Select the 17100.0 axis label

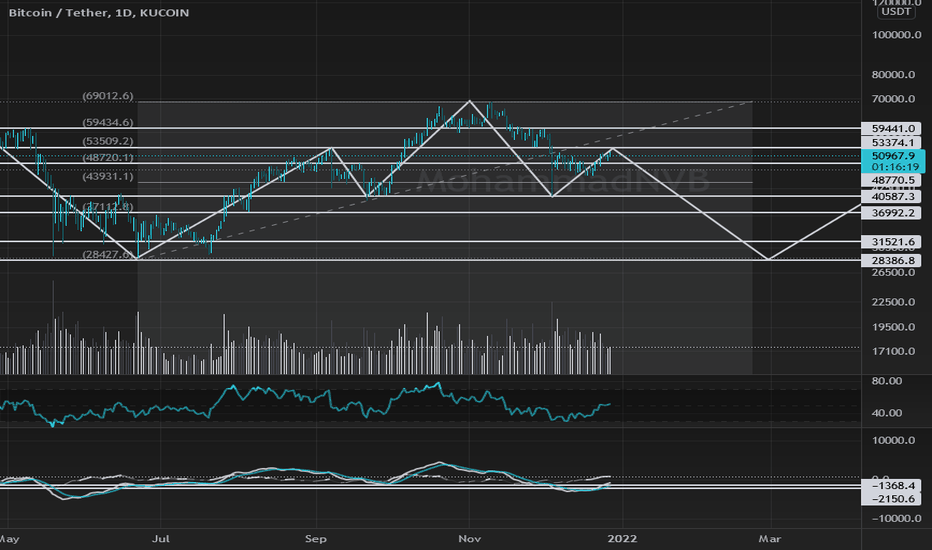(893, 351)
